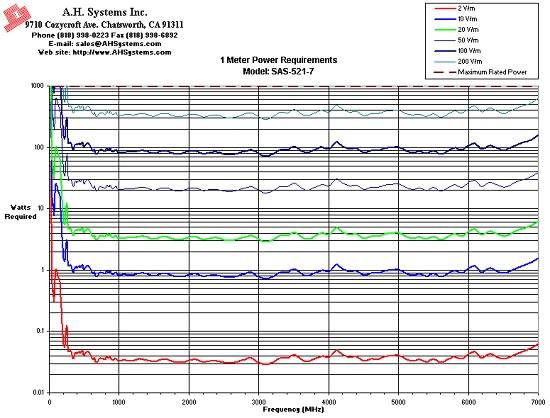
Task: Click the 200 V/m legend entry
Action: pos(458,61)
